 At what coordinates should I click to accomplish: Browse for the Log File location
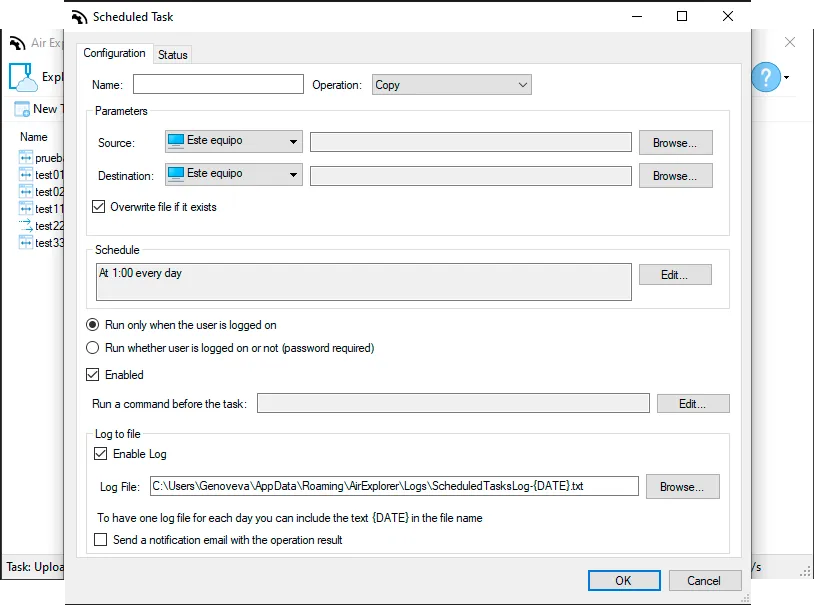683,487
